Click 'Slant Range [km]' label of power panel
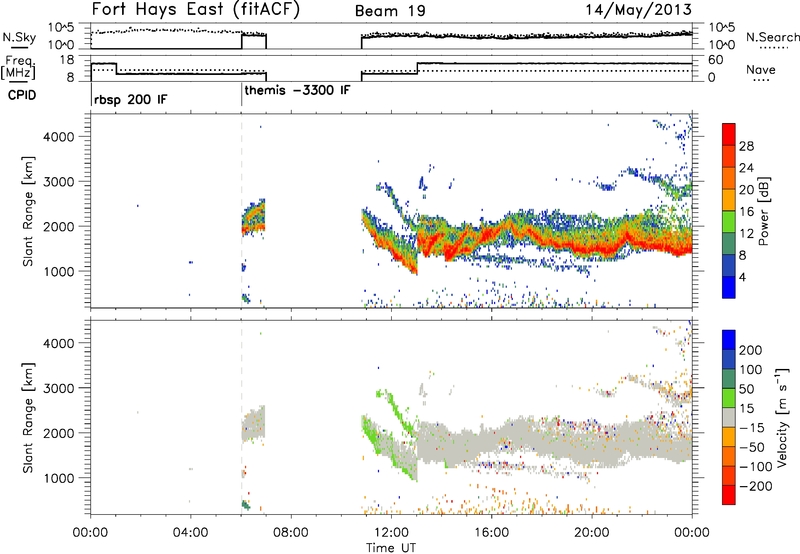The height and width of the screenshot is (554, 800). tap(28, 211)
